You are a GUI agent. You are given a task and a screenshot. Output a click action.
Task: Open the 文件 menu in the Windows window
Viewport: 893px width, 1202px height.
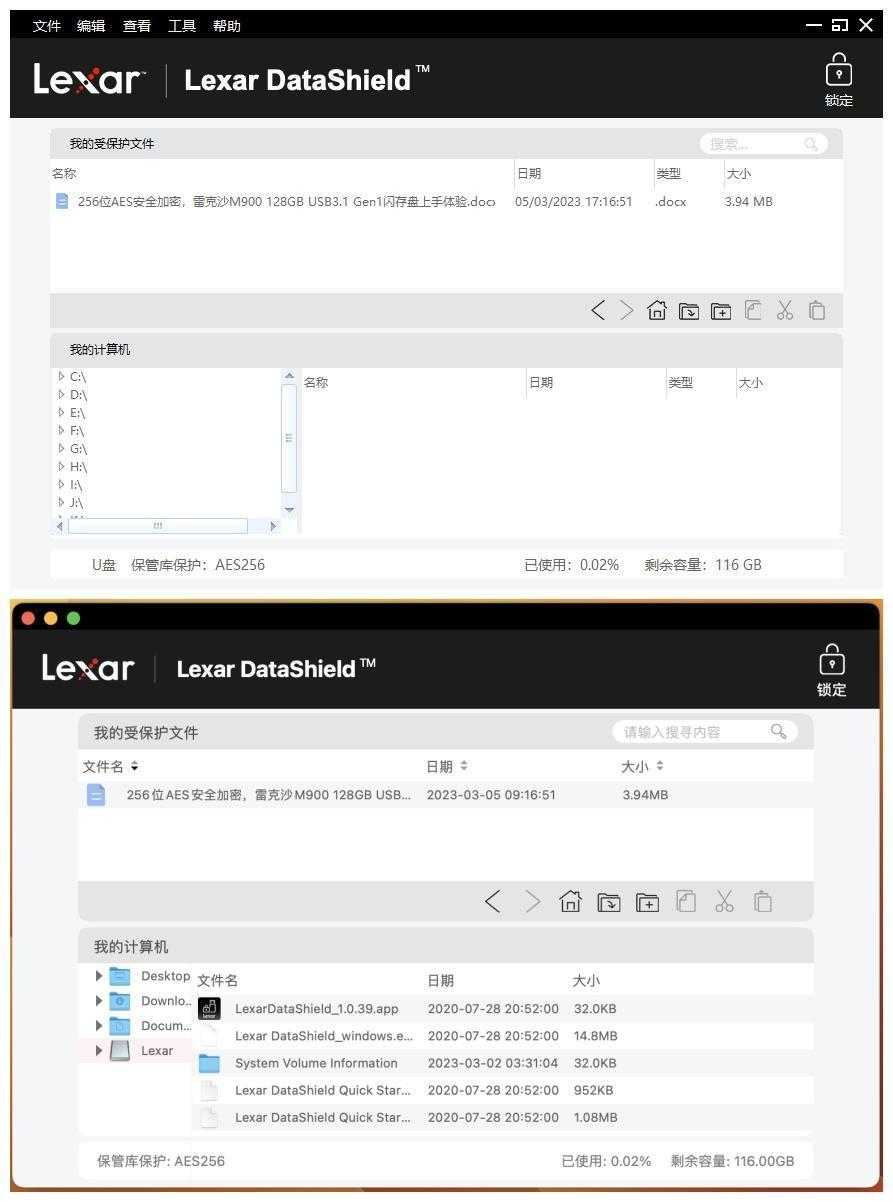(x=46, y=26)
